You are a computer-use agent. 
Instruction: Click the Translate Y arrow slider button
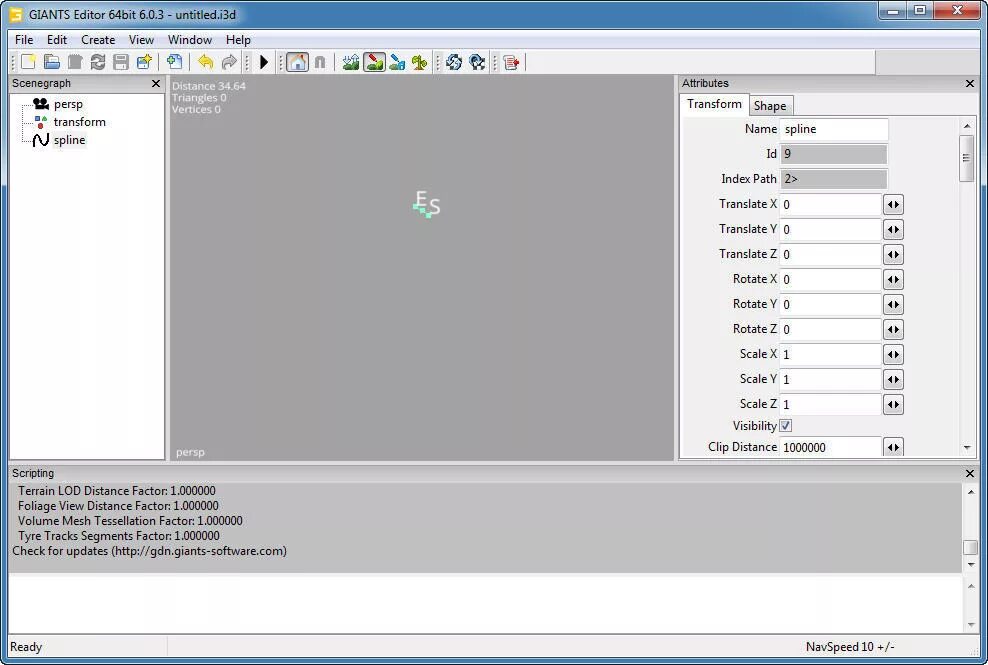click(x=893, y=229)
